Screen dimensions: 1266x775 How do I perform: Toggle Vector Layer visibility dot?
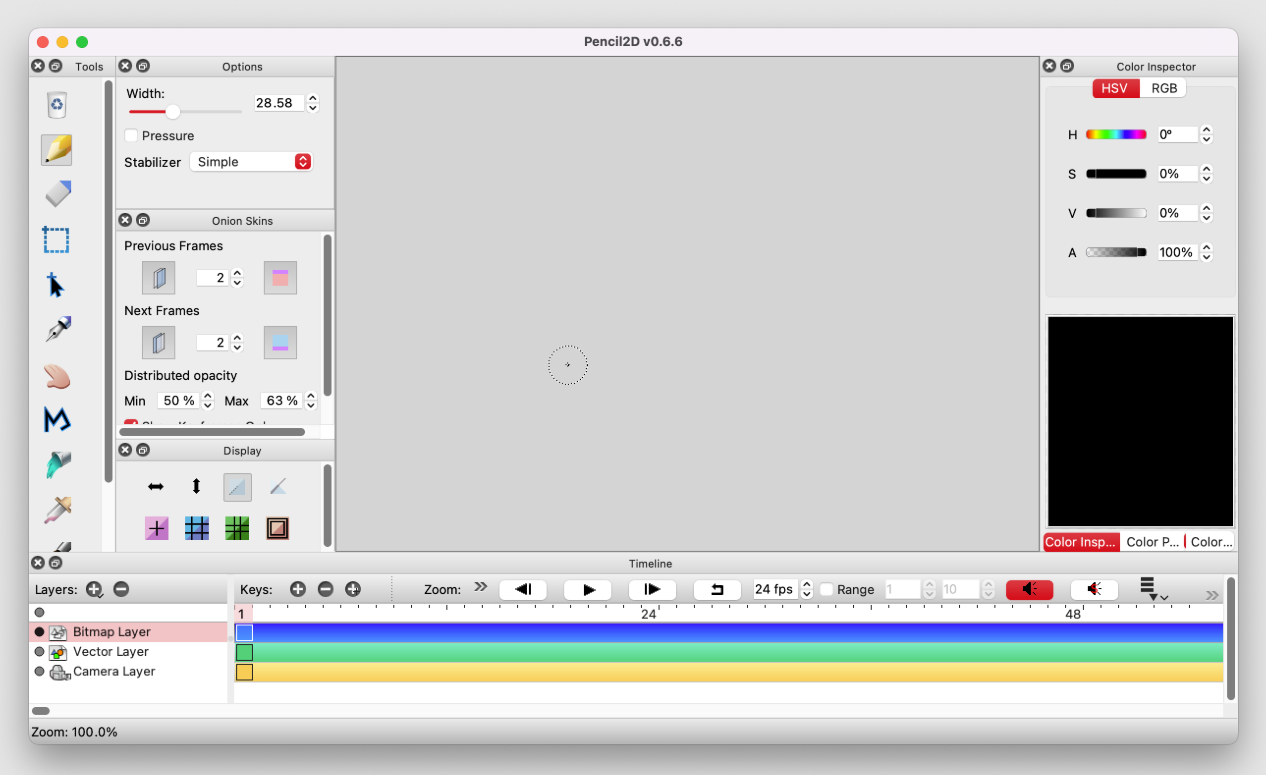[40, 652]
